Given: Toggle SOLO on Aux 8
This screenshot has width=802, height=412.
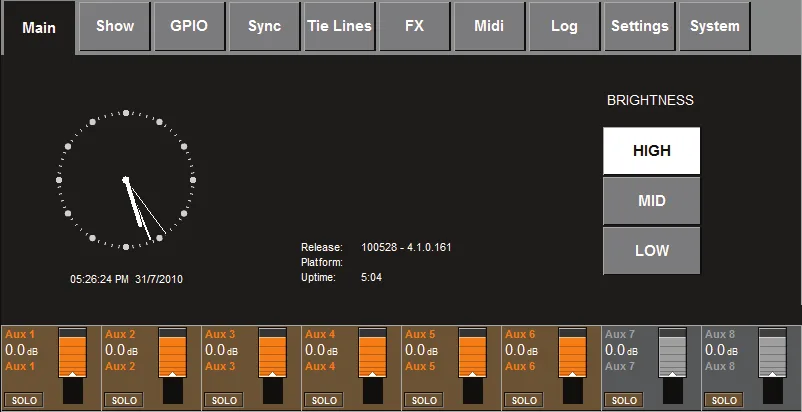Looking at the screenshot, I should coord(724,400).
